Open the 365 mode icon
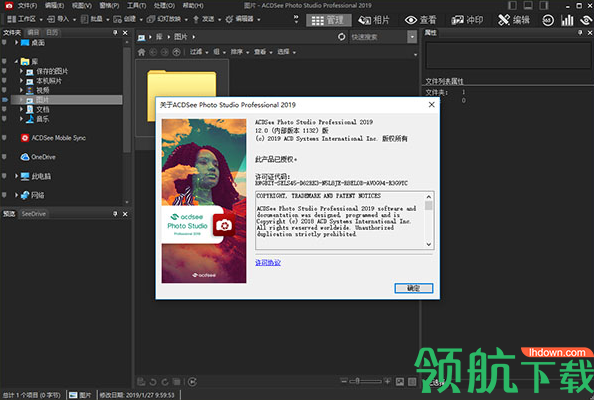This screenshot has width=594, height=400. click(548, 20)
